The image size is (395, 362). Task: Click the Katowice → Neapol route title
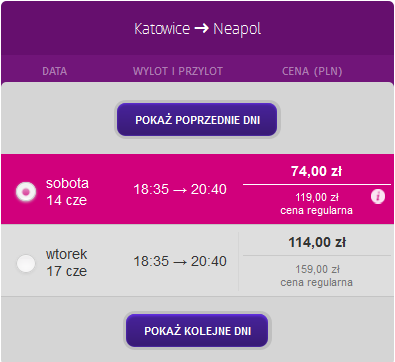(x=197, y=29)
